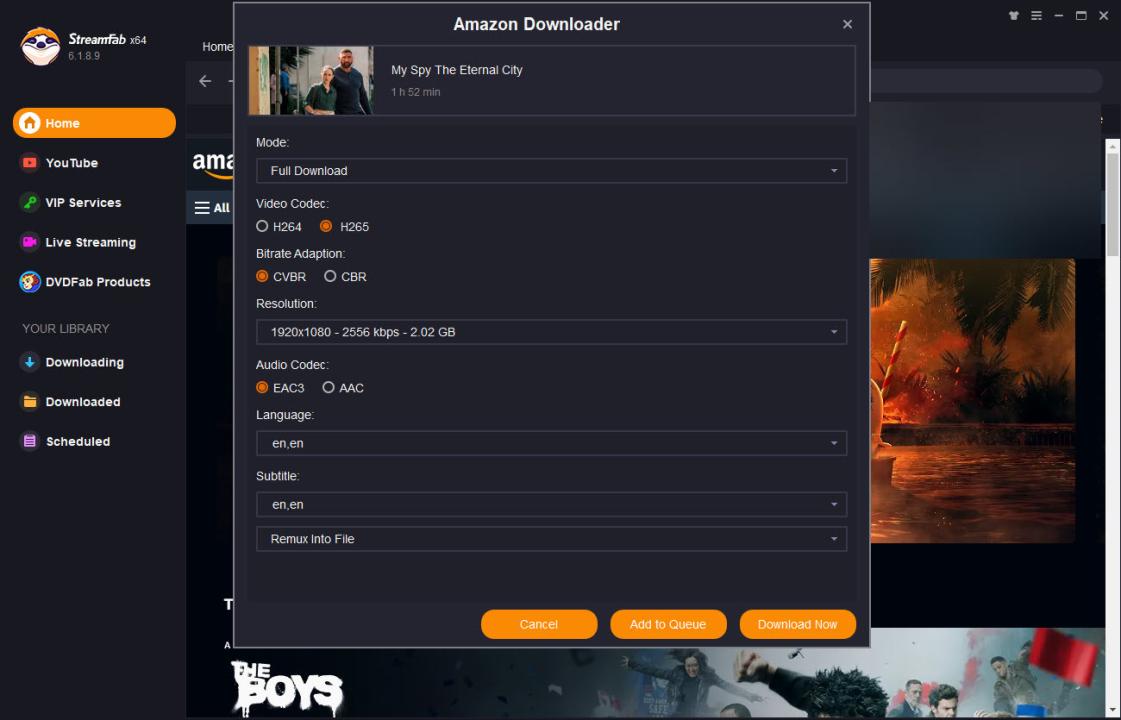Click The Boys banner logo
This screenshot has width=1121, height=720.
pyautogui.click(x=287, y=688)
